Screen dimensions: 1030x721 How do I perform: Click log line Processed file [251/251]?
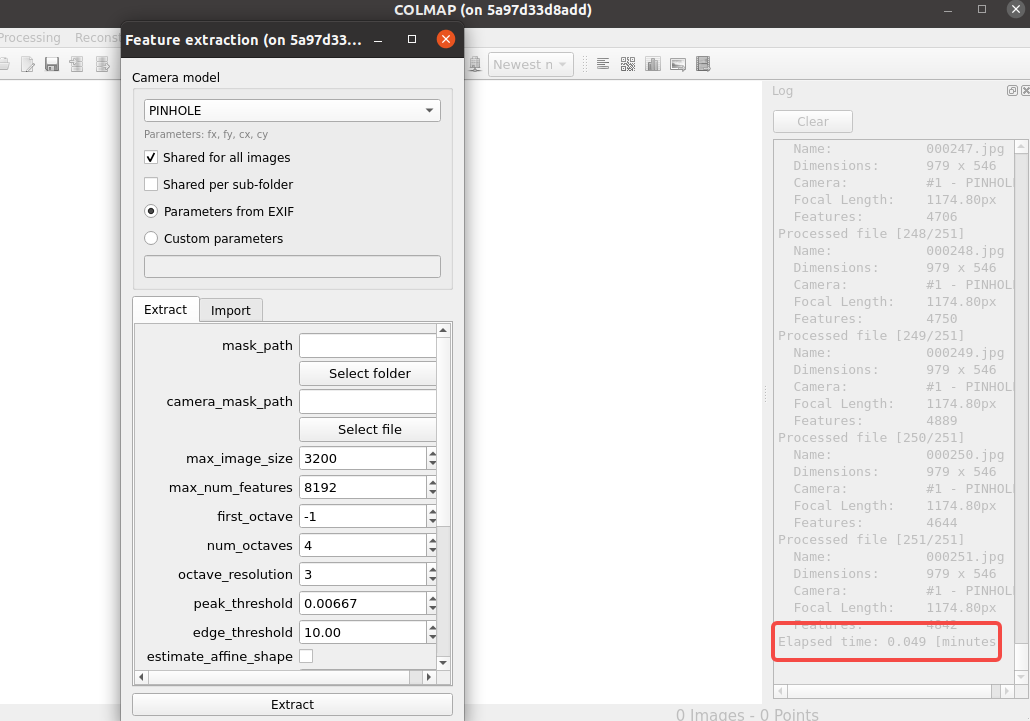point(871,540)
